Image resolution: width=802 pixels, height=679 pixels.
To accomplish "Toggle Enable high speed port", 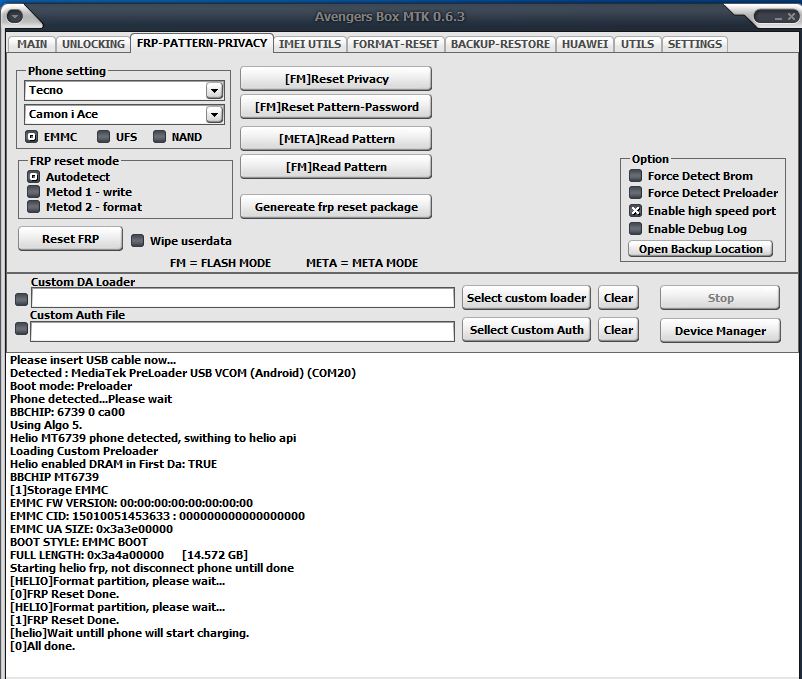I will point(635,211).
